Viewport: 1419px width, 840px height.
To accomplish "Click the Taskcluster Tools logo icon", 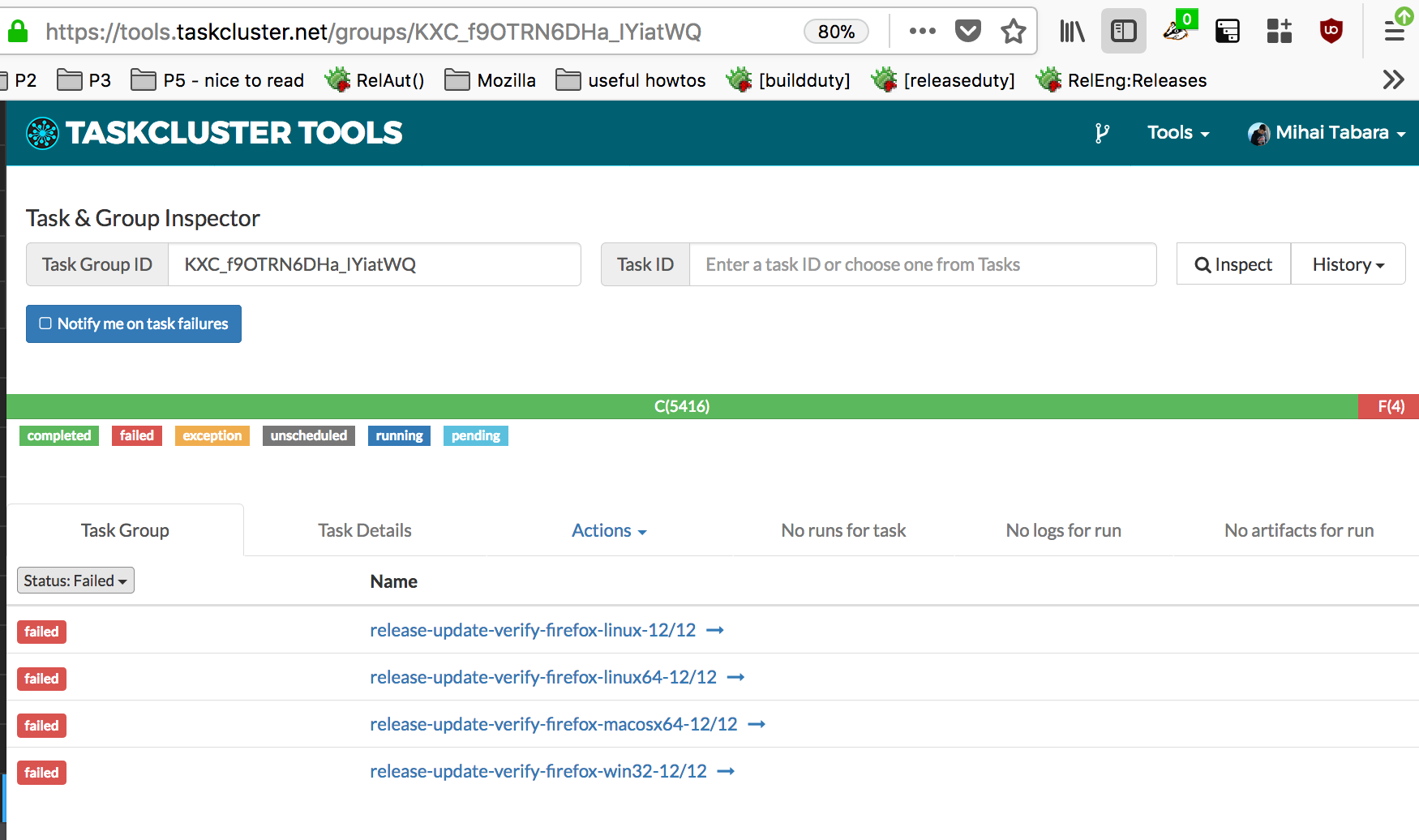I will click(42, 134).
